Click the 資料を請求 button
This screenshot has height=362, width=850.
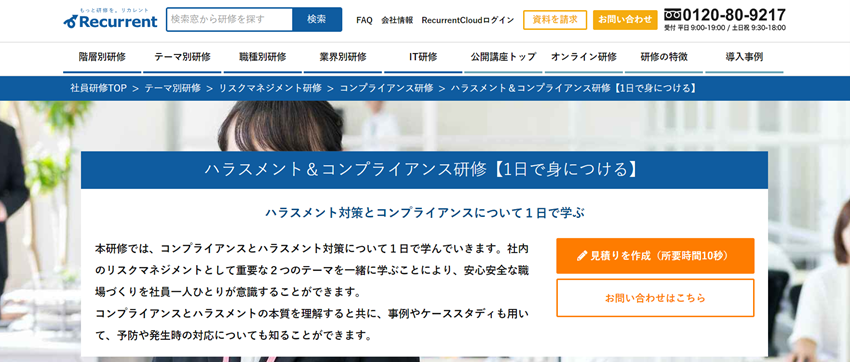coord(555,20)
